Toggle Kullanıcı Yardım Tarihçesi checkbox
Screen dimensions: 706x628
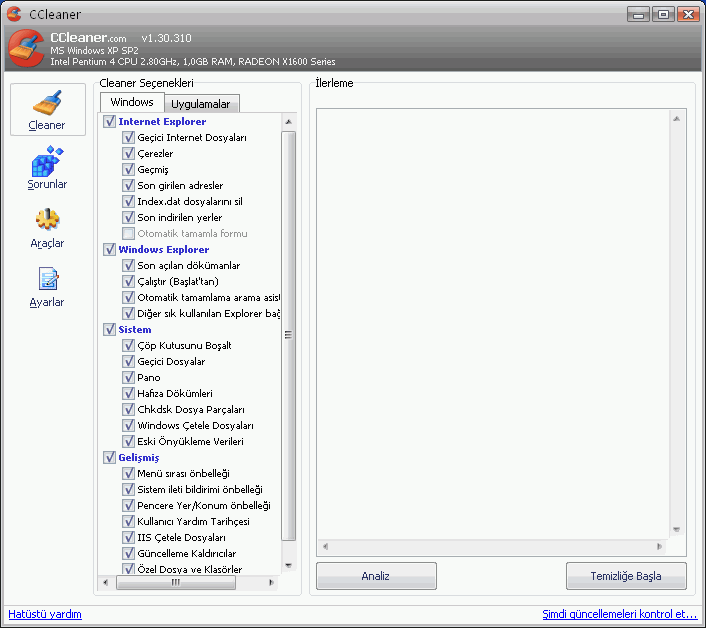click(128, 521)
